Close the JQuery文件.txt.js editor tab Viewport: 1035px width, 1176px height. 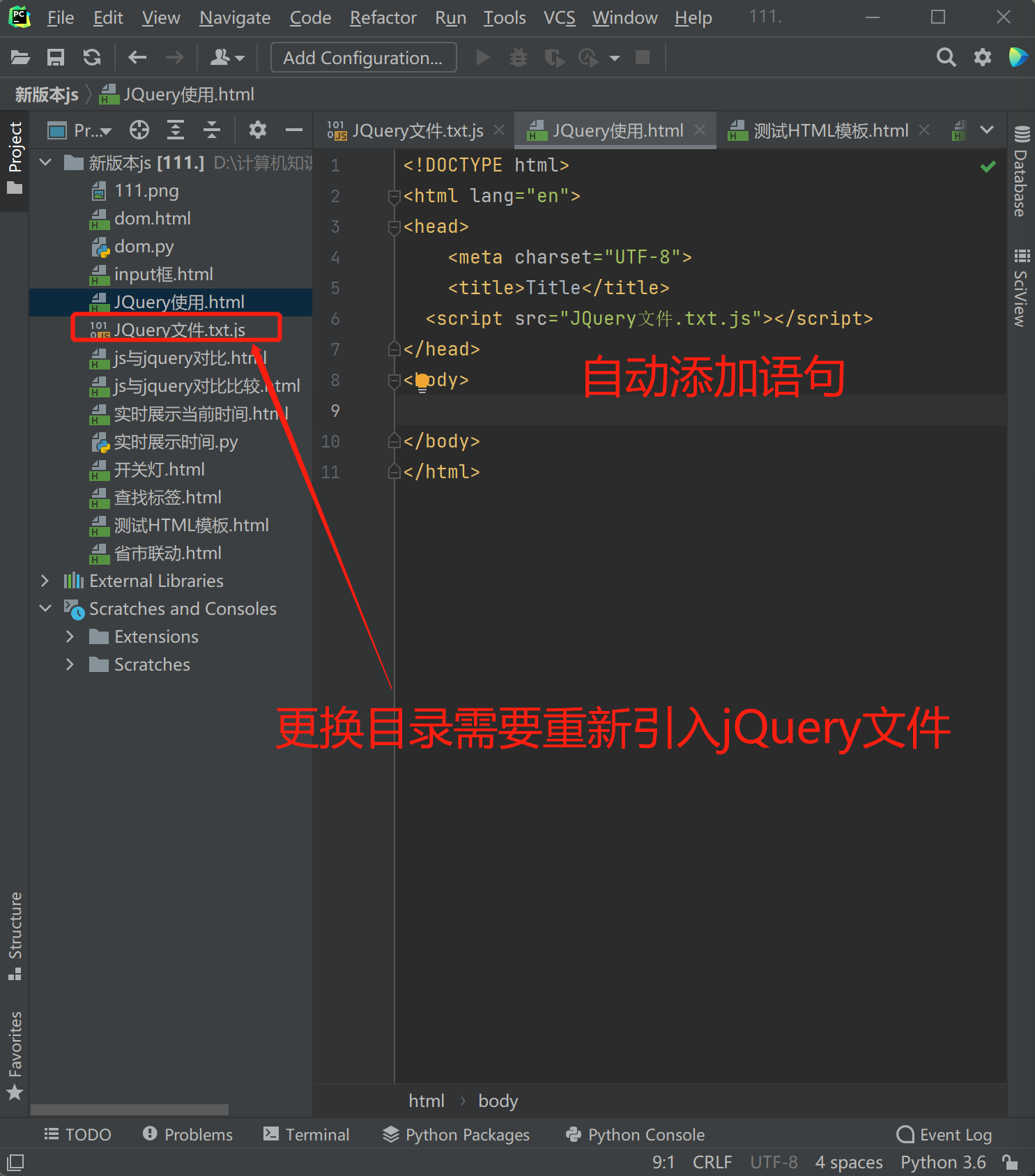[x=499, y=130]
